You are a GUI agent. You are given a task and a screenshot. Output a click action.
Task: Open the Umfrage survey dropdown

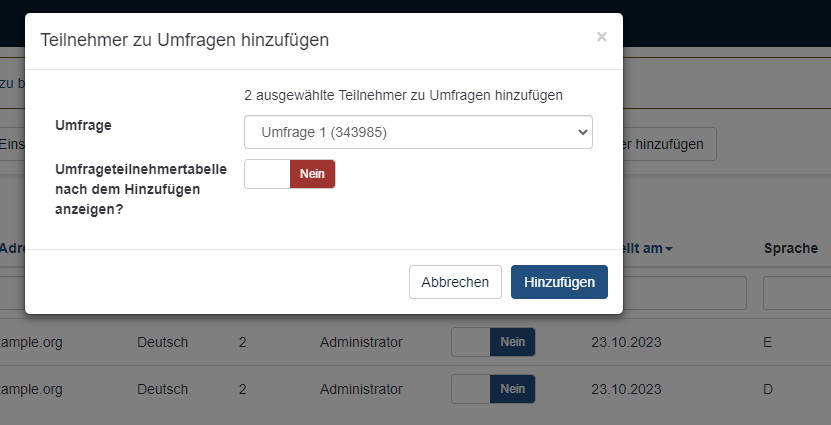pyautogui.click(x=418, y=132)
